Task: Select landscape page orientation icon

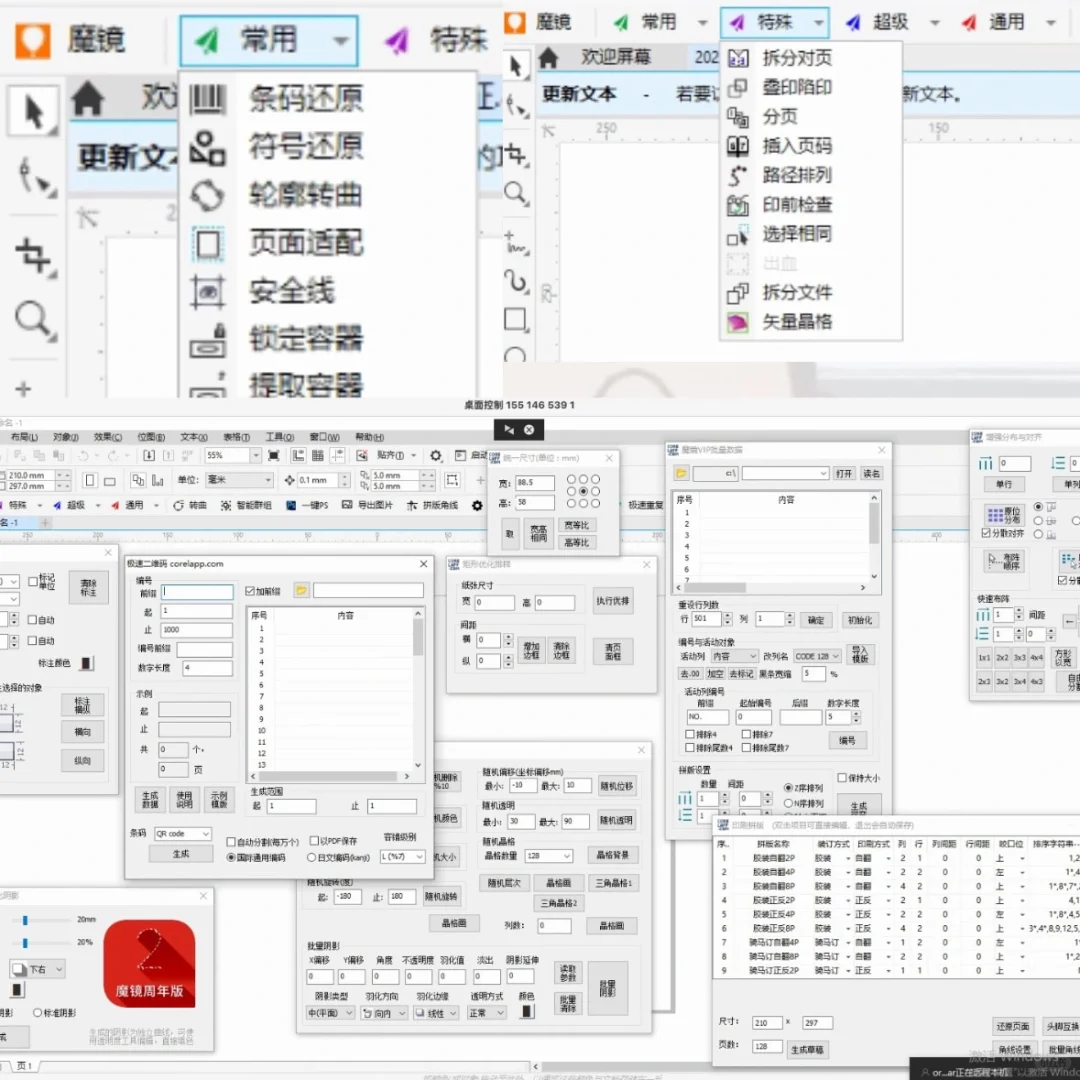Action: 110,481
